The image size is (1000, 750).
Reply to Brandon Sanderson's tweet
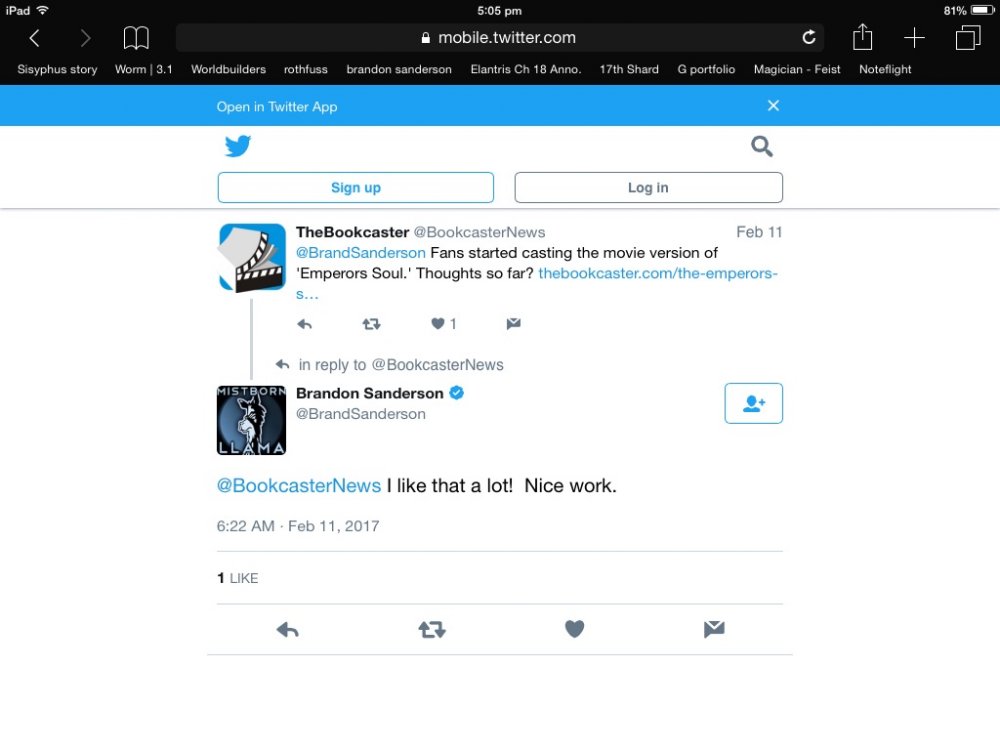(x=287, y=630)
